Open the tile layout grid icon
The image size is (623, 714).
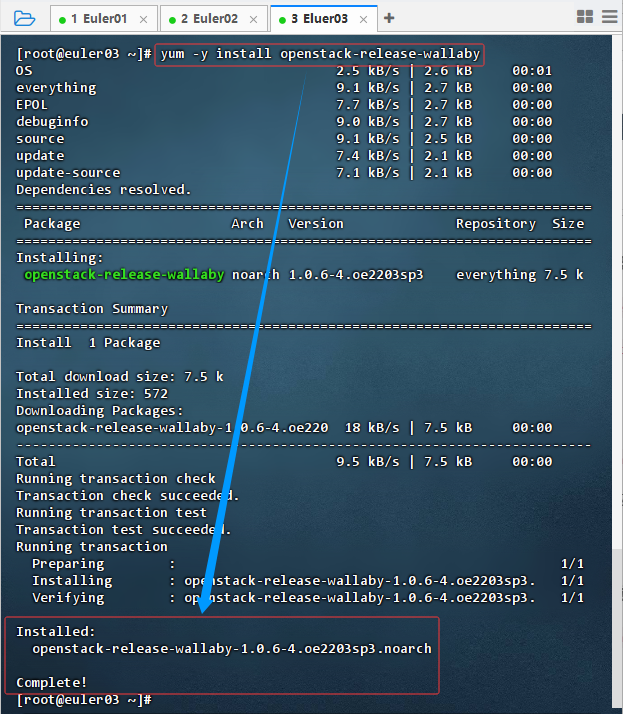pyautogui.click(x=585, y=17)
